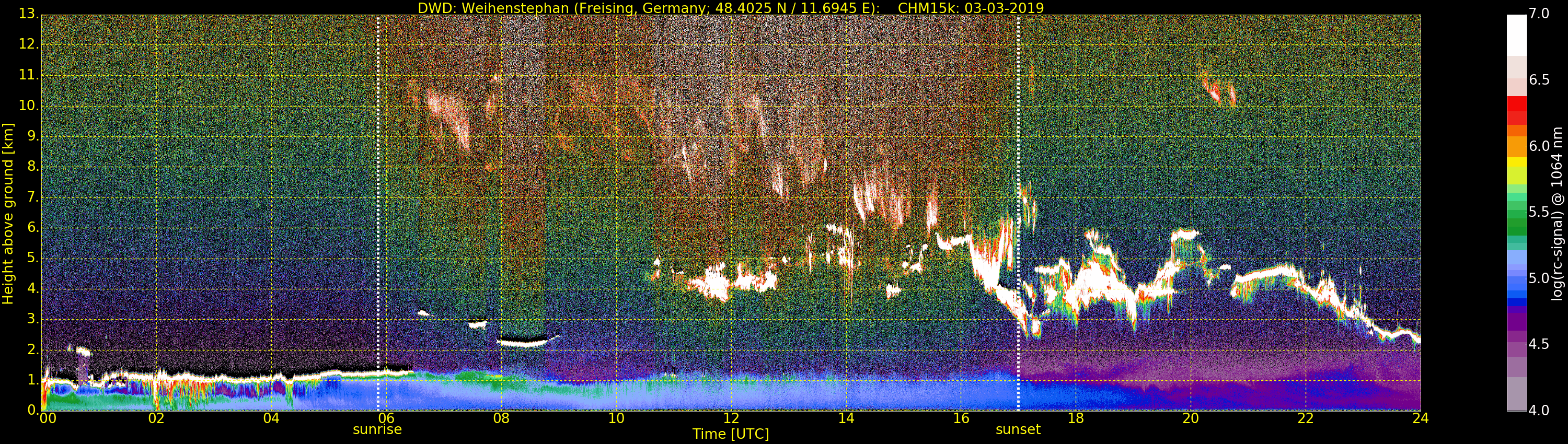
Task: Select the colorbar label 'log(rc-signal) @ 1064 nm'
Action: [1557, 214]
